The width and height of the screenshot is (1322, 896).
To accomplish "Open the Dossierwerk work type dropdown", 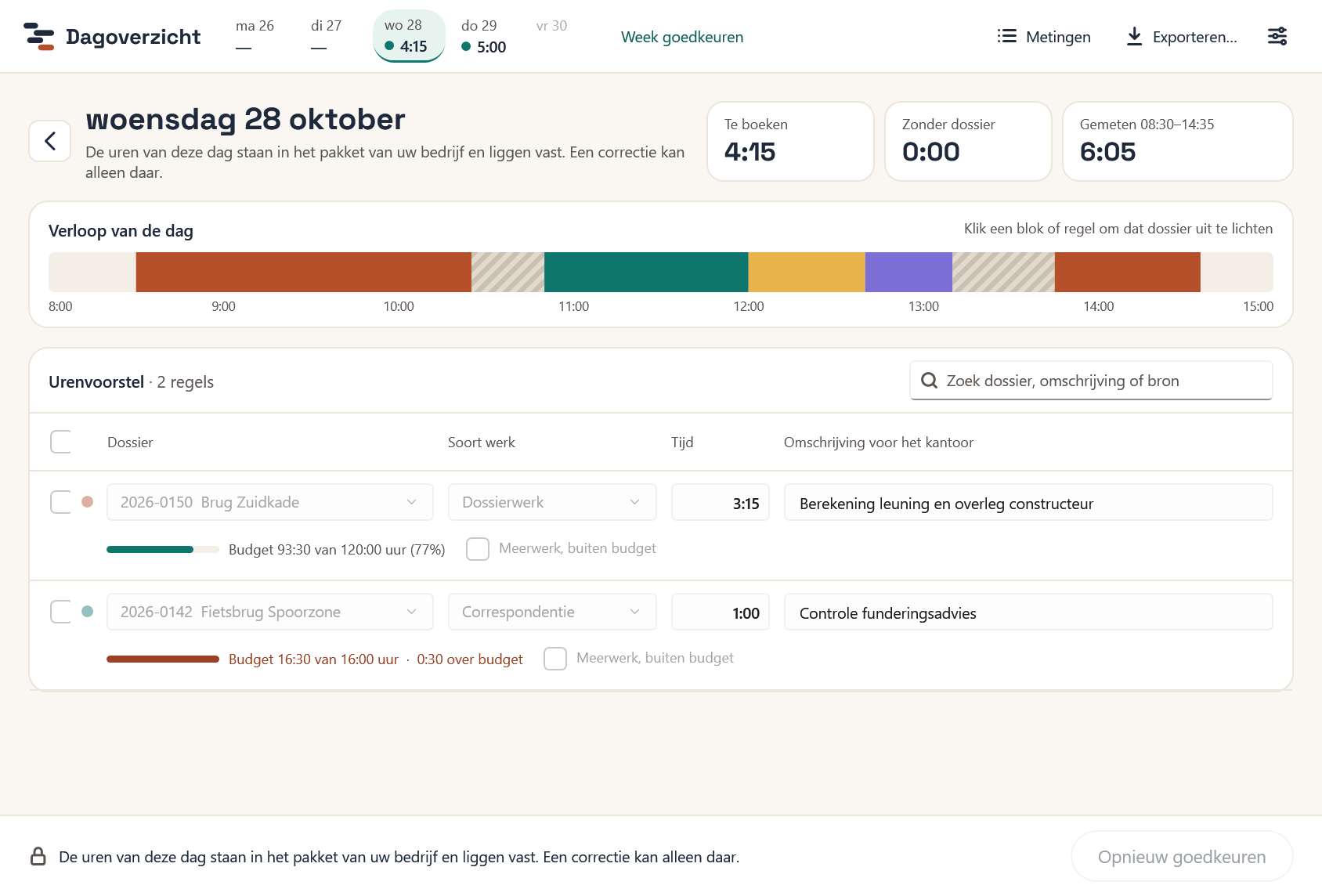I will (552, 502).
